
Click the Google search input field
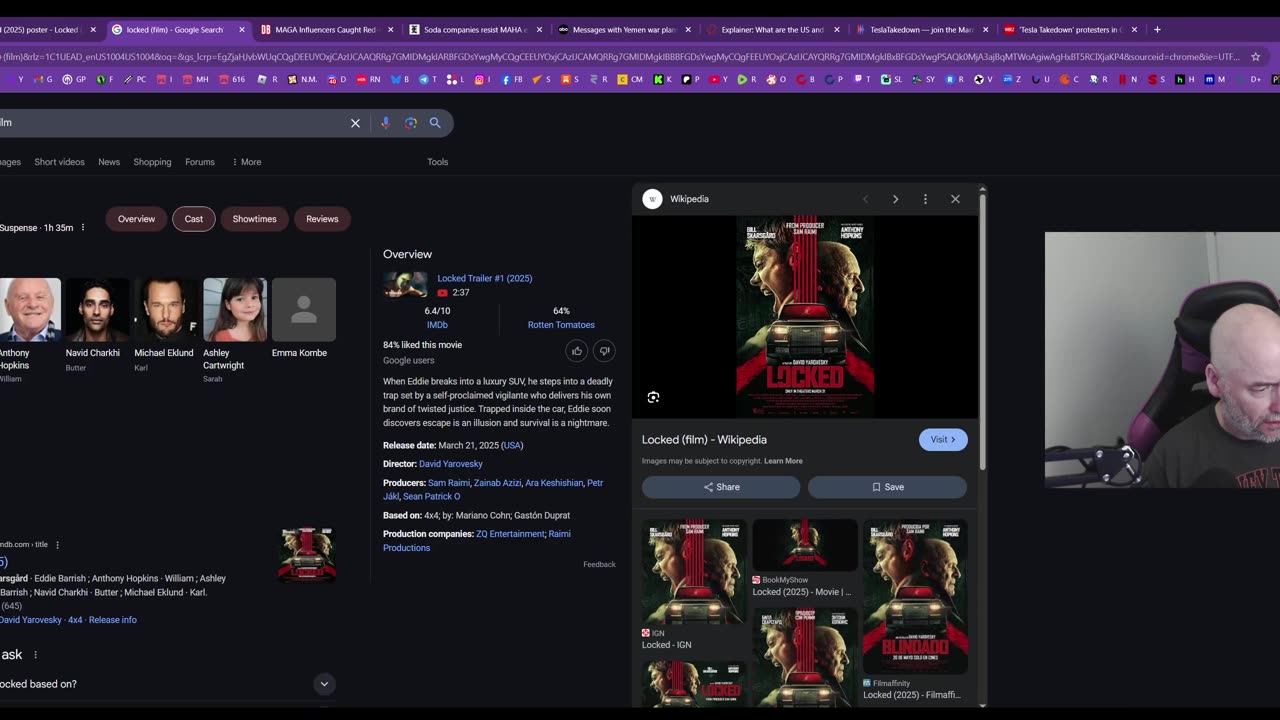pyautogui.click(x=170, y=123)
